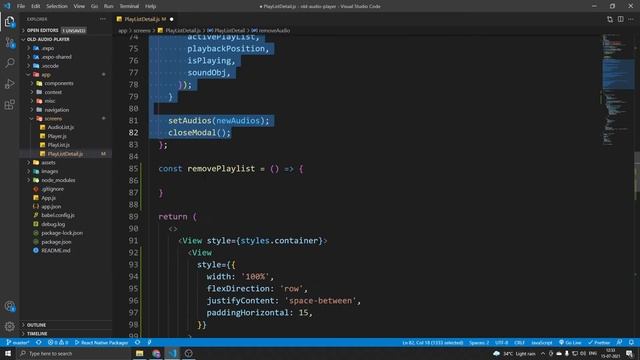Open the Run menu
This screenshot has height=360, width=640.
click(109, 6)
